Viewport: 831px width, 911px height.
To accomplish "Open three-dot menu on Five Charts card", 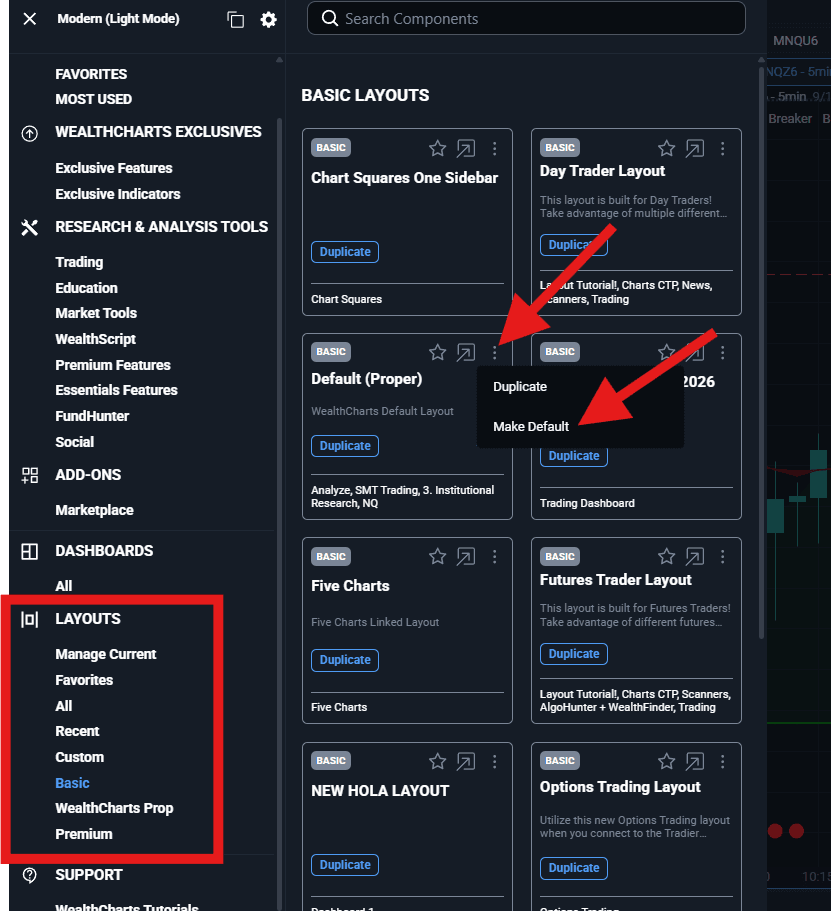I will tap(495, 557).
